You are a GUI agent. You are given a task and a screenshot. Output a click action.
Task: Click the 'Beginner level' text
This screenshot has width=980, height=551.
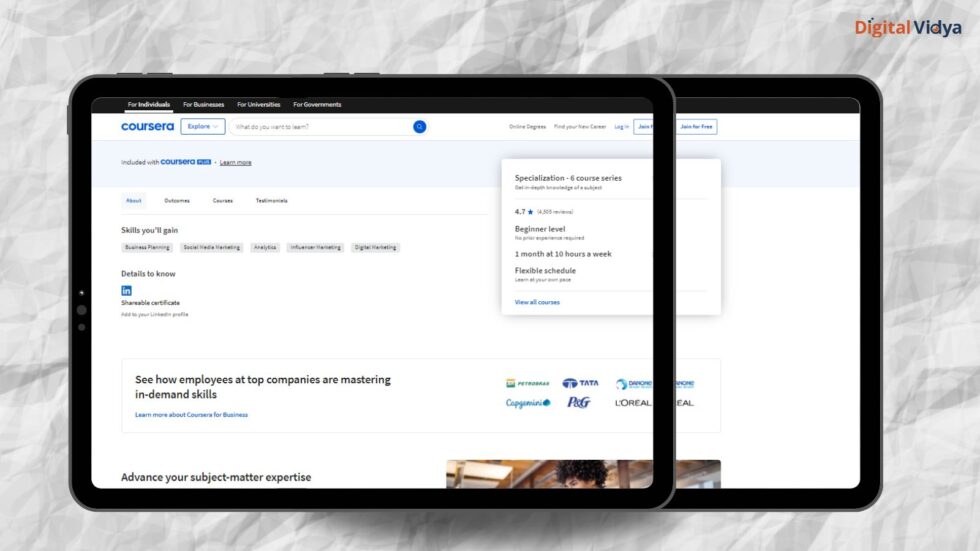click(540, 229)
